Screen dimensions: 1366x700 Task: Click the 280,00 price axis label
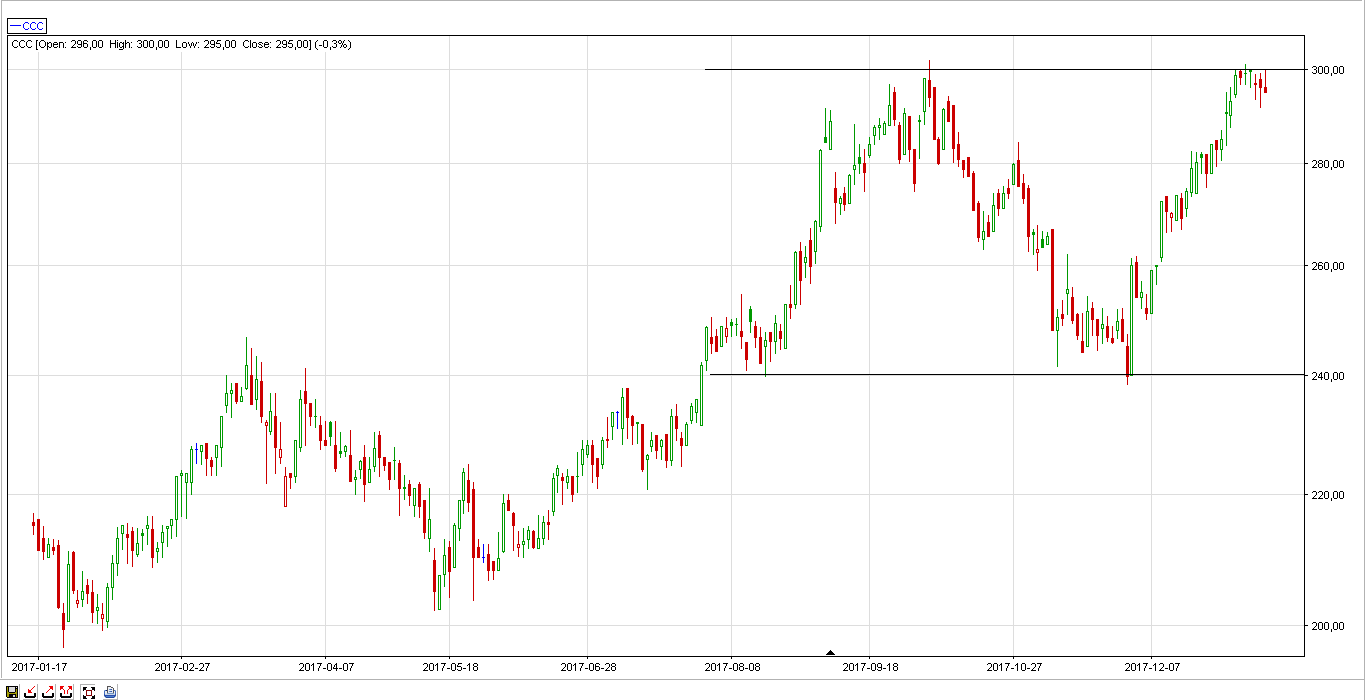click(1326, 164)
